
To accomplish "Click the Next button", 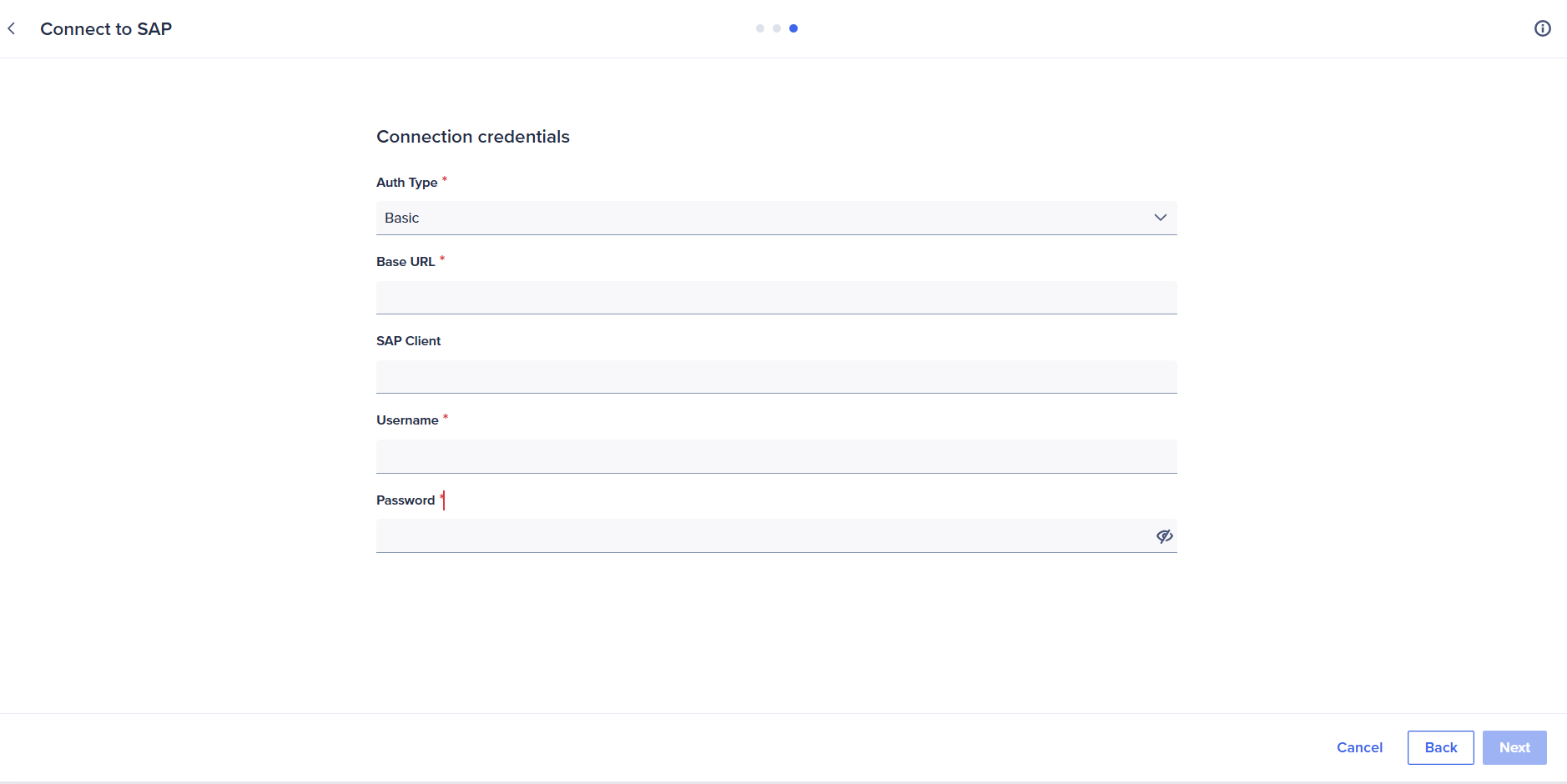I will 1514,747.
